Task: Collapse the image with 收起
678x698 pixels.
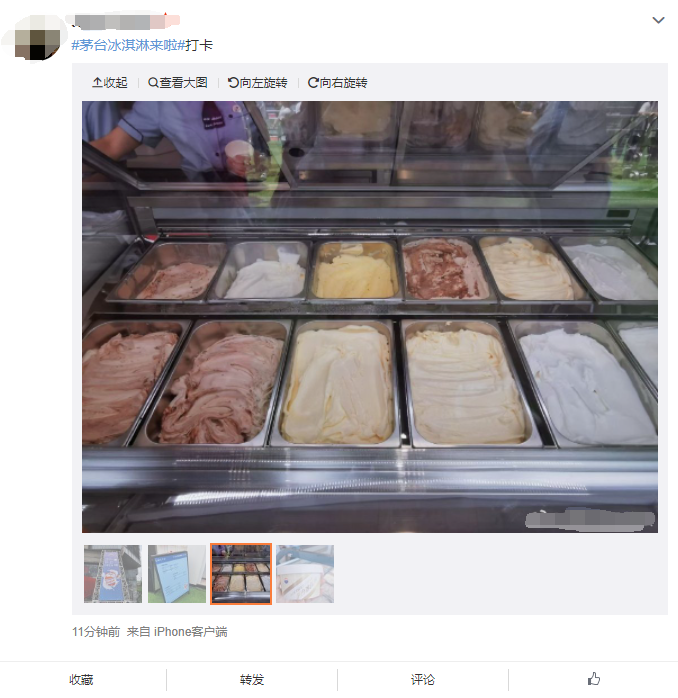Action: coord(110,82)
